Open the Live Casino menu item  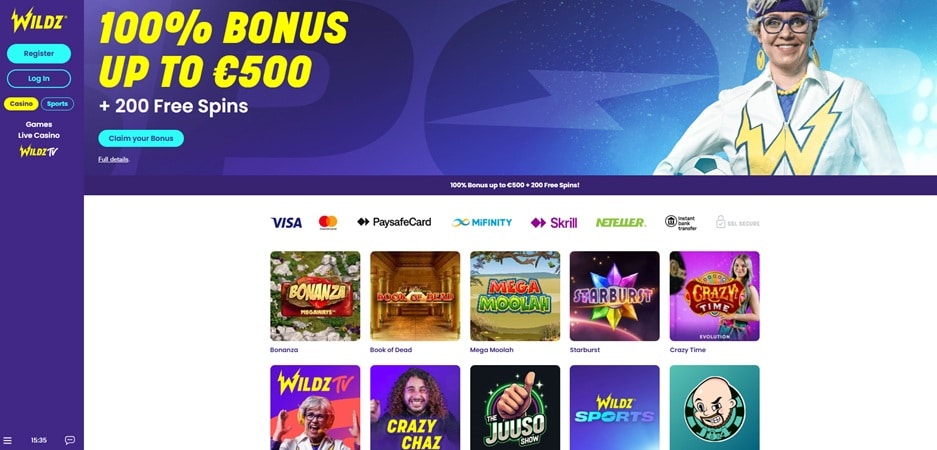39,135
